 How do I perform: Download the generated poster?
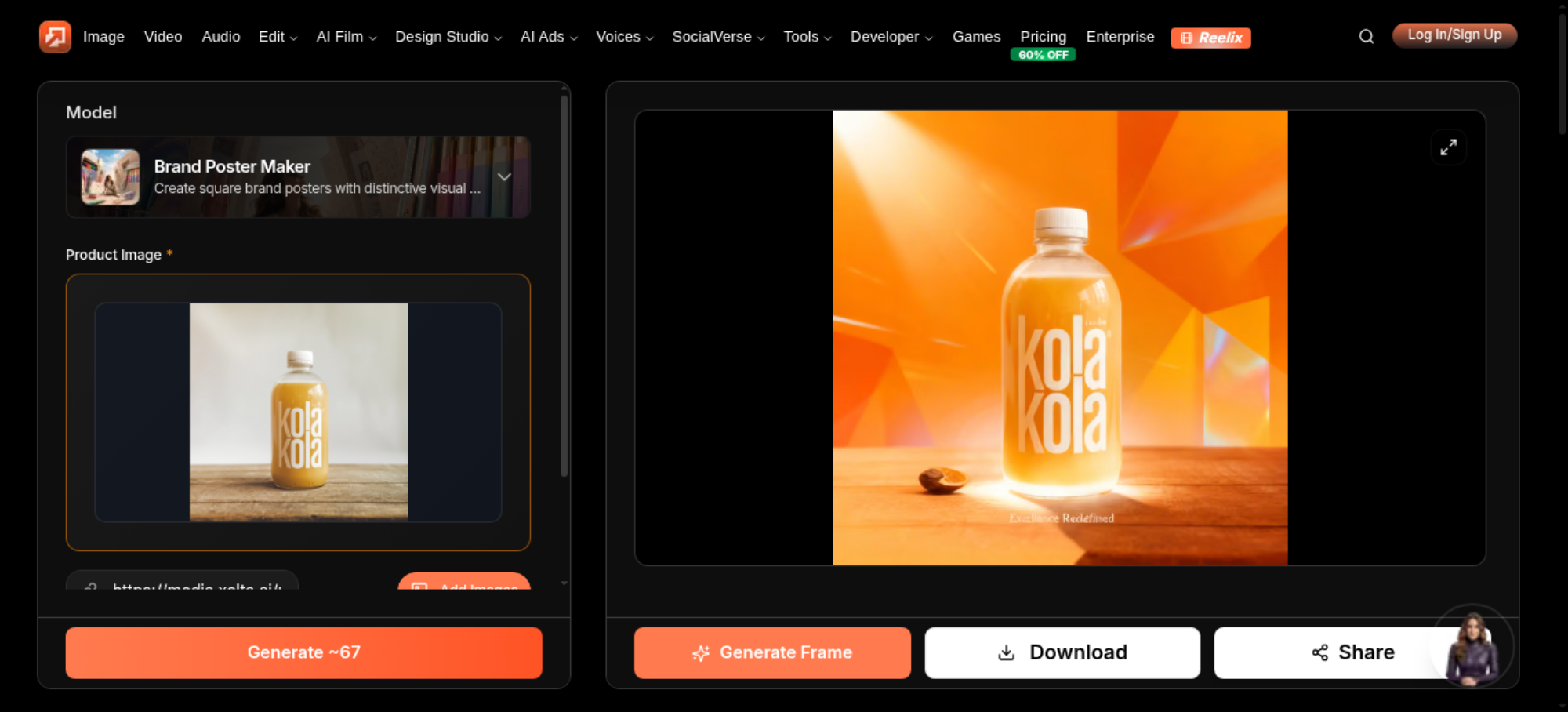[x=1062, y=652]
